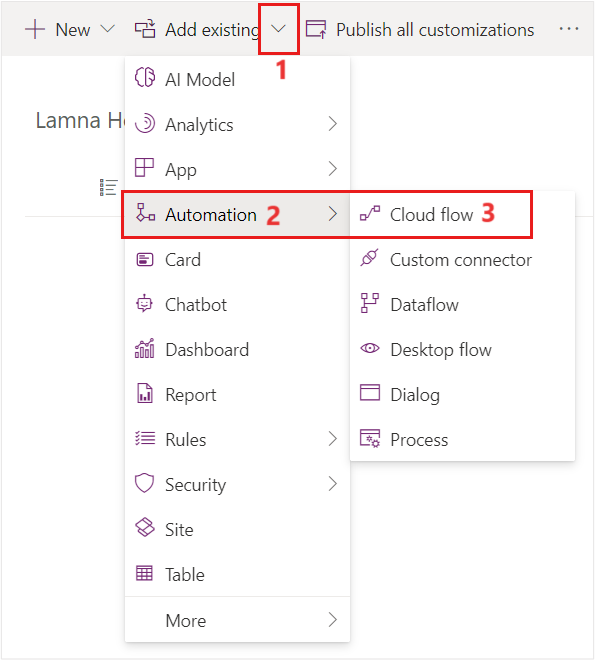Expand the Security submenu arrow
The width and height of the screenshot is (595, 660).
(x=333, y=484)
